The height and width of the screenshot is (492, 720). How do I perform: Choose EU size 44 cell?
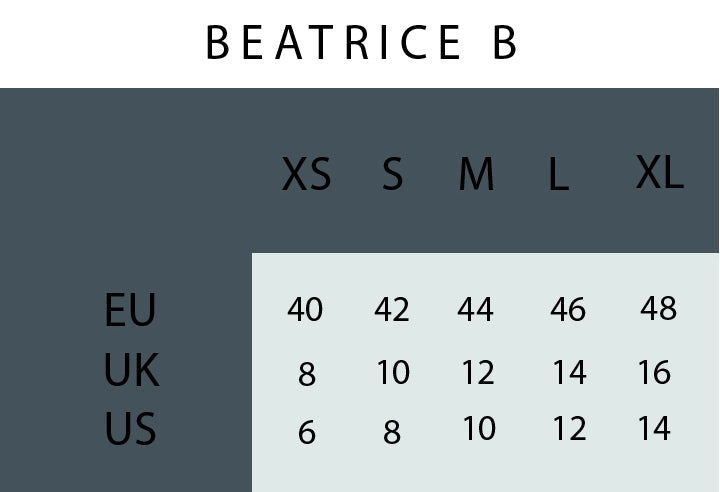click(475, 310)
